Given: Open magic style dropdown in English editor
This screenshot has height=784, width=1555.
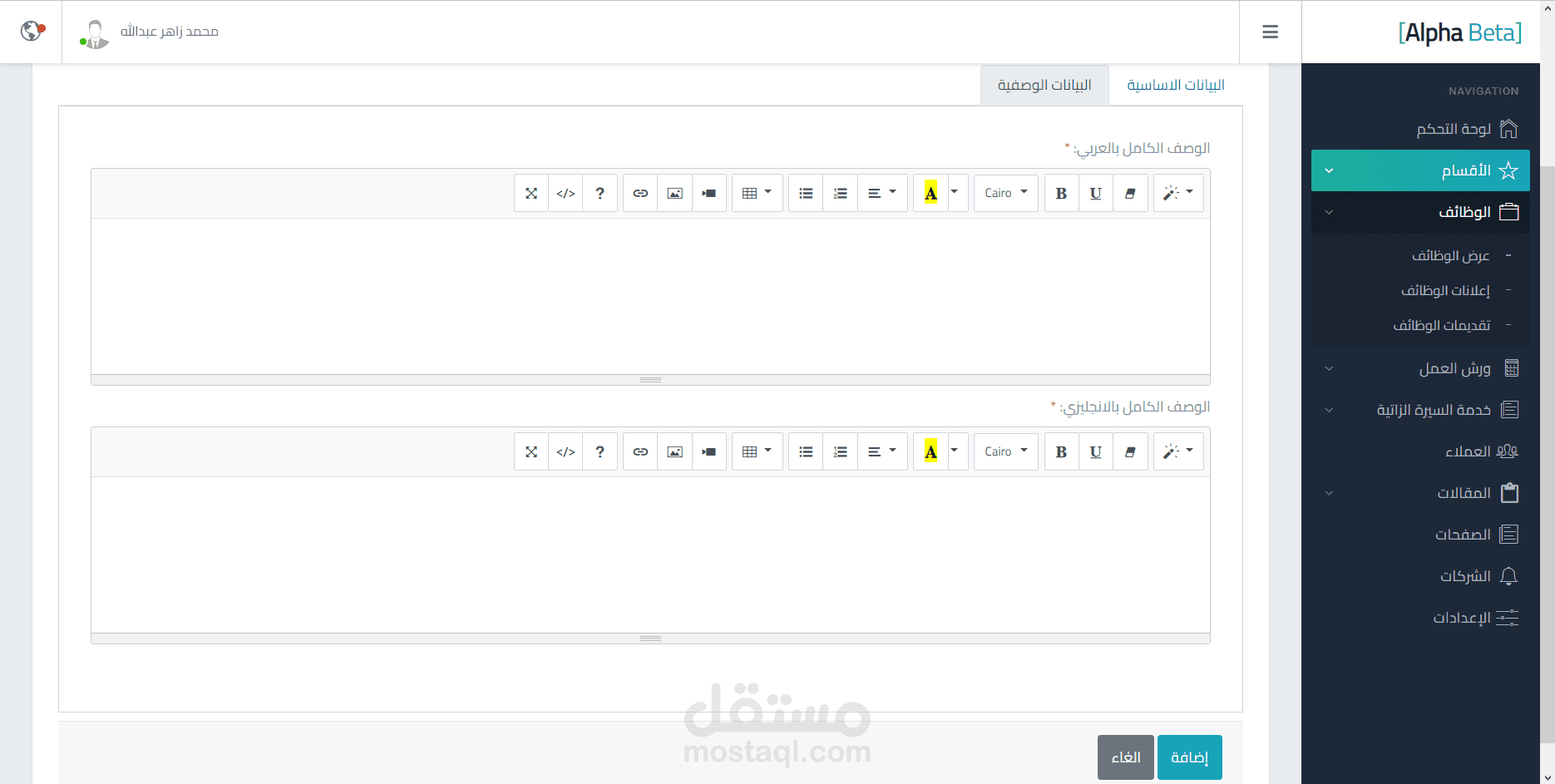Looking at the screenshot, I should pos(1178,451).
